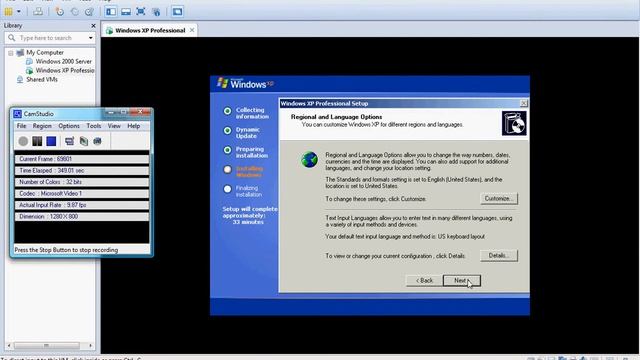The height and width of the screenshot is (360, 640).
Task: Click the VMware power state icon in toolbar
Action: coord(9,11)
